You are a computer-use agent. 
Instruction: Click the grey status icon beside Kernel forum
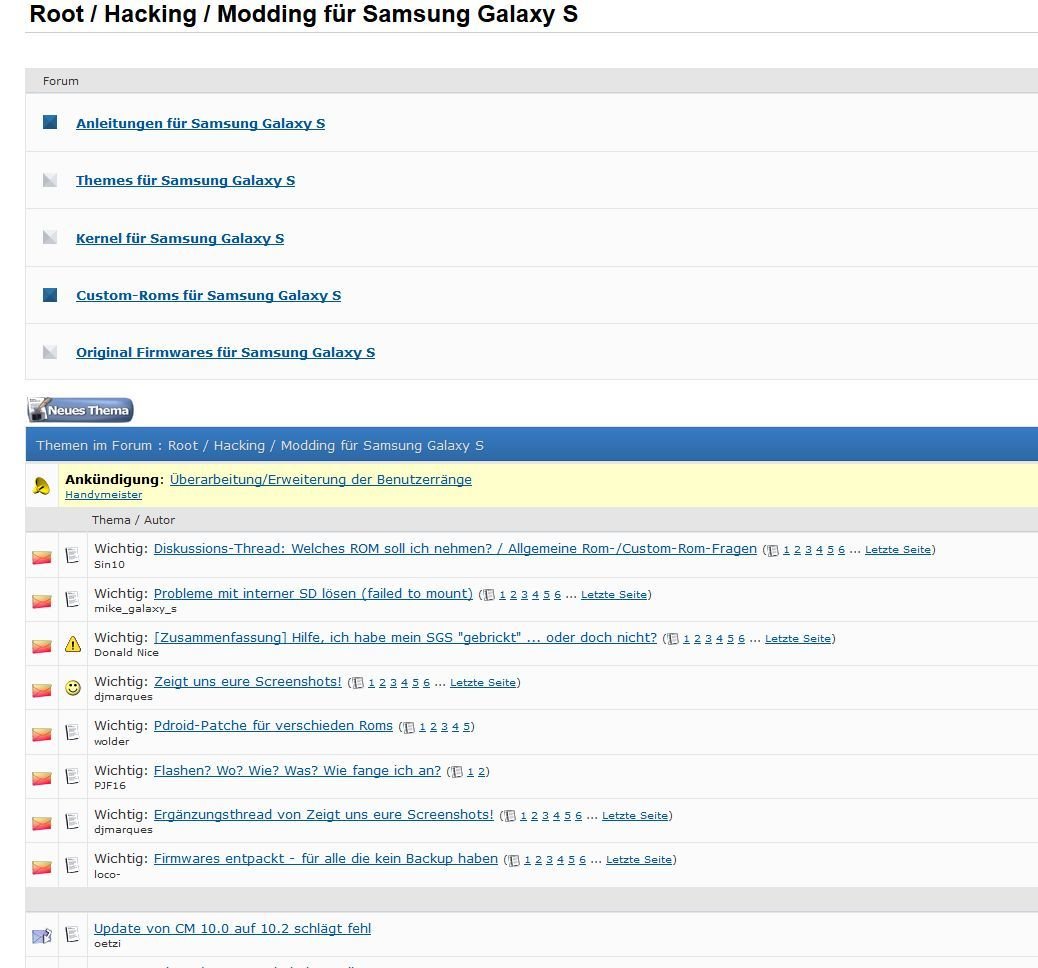coord(50,237)
